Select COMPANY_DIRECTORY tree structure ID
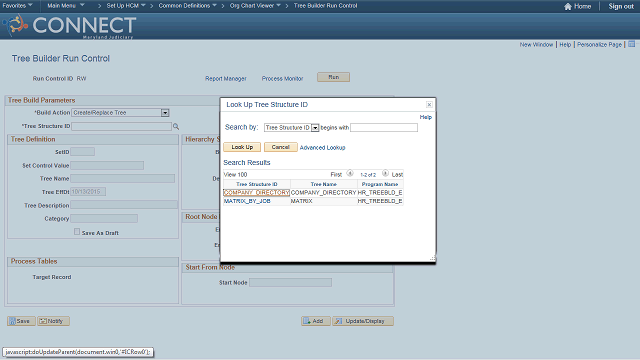 click(x=256, y=193)
